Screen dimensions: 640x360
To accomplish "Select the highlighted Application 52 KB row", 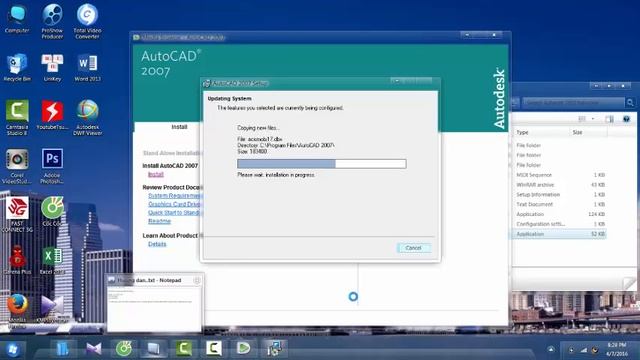I will [x=559, y=234].
